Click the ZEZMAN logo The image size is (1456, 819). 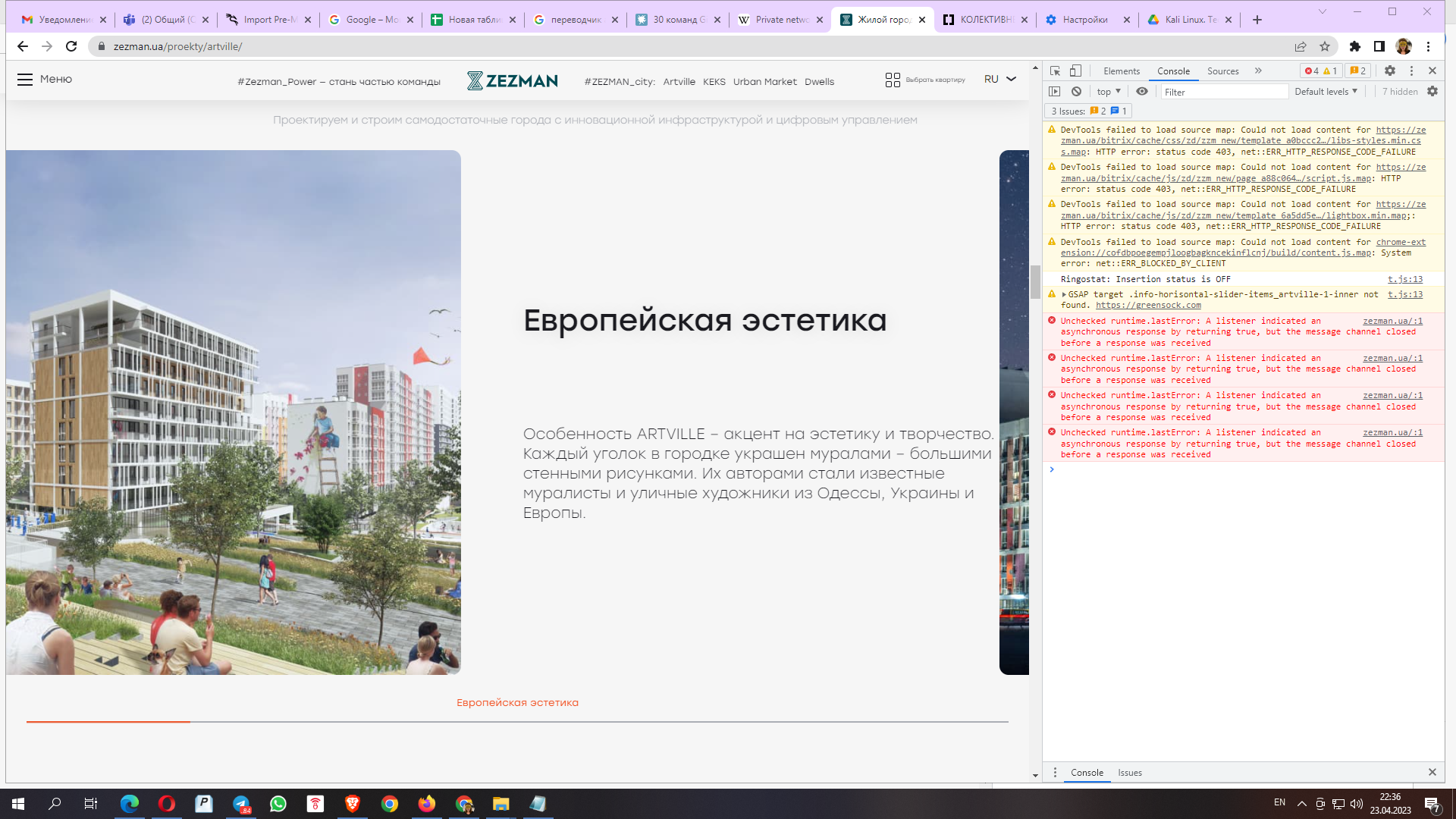coord(513,80)
